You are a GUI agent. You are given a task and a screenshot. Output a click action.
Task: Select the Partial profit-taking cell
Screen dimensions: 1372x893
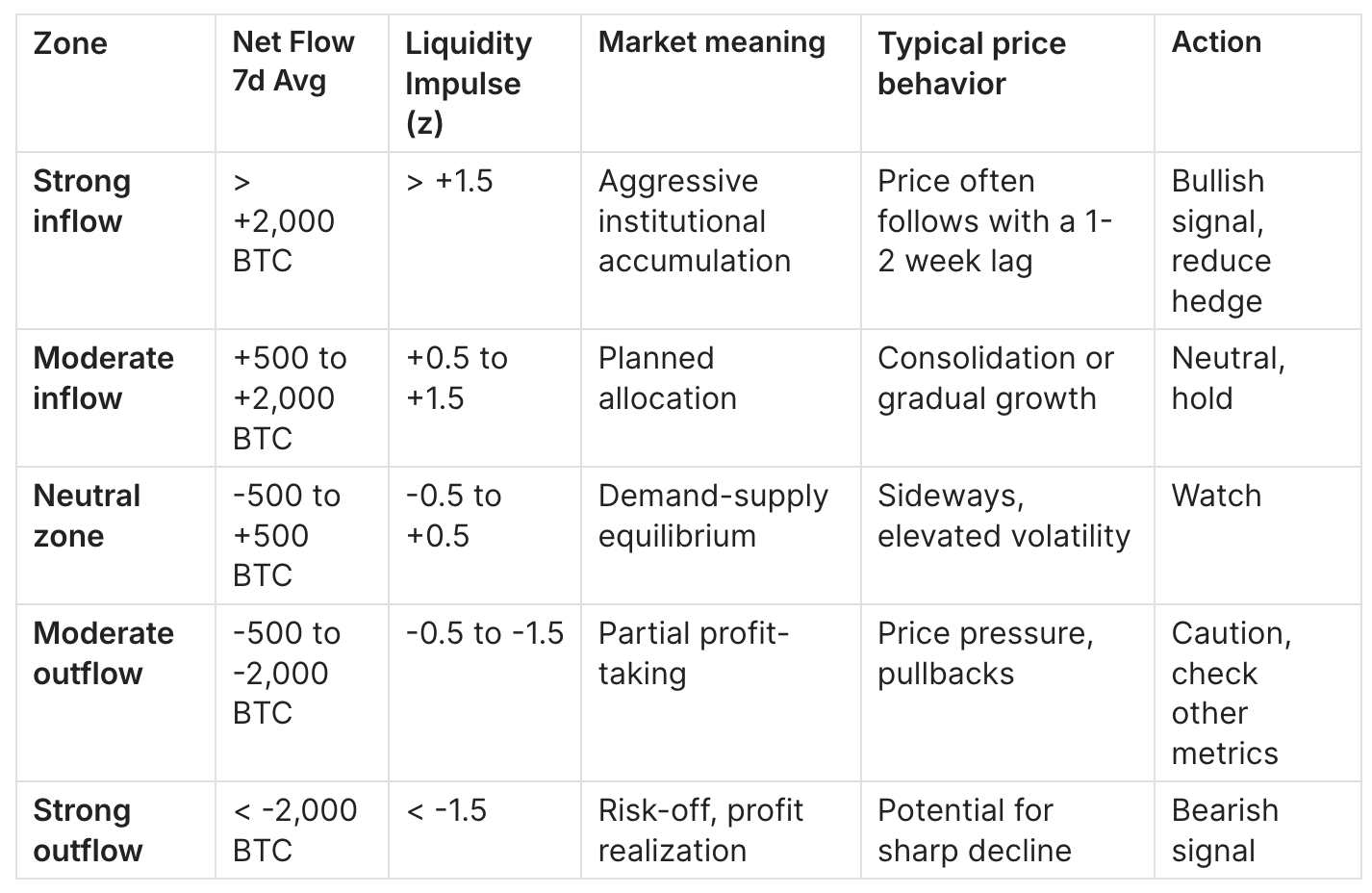pos(693,653)
